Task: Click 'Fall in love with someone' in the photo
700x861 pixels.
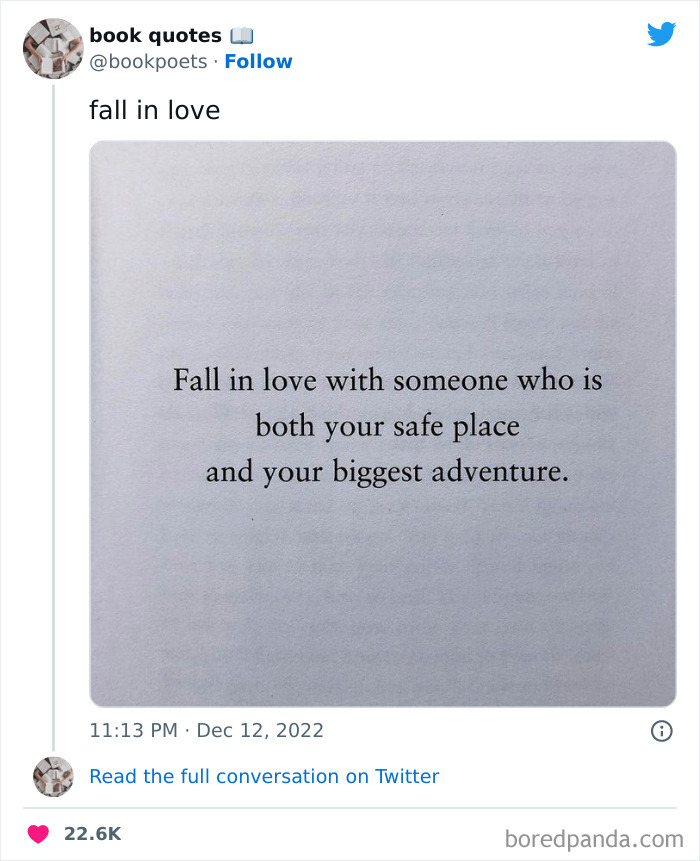Action: tap(340, 380)
